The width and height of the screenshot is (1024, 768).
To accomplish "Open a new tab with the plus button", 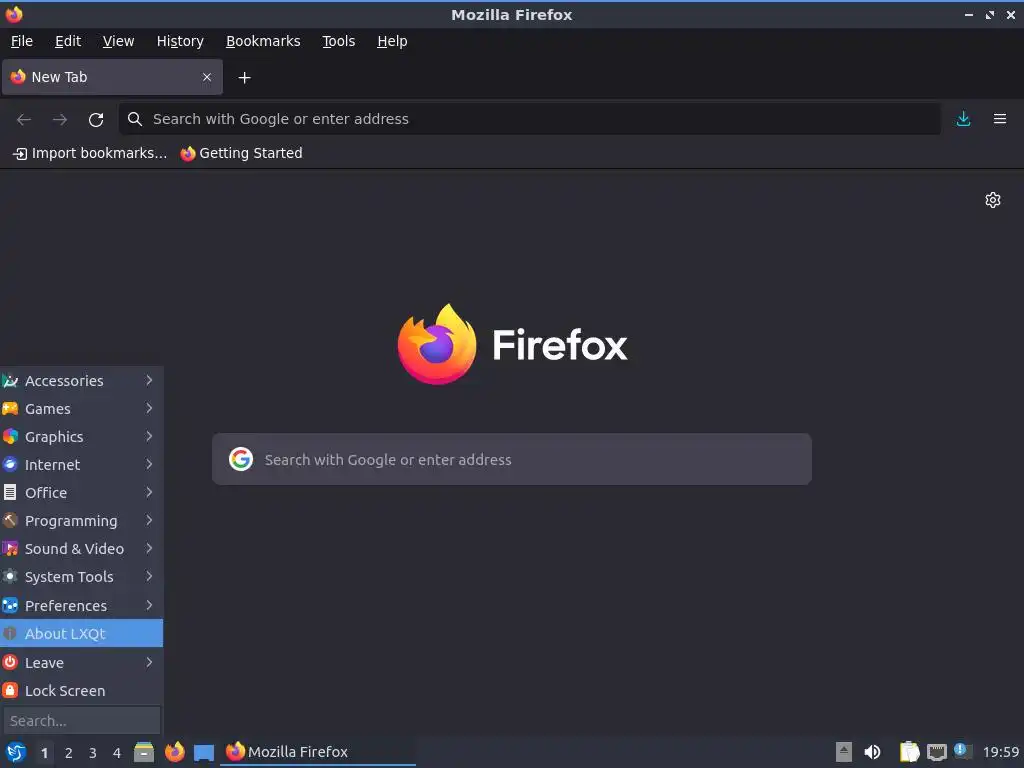I will (244, 78).
